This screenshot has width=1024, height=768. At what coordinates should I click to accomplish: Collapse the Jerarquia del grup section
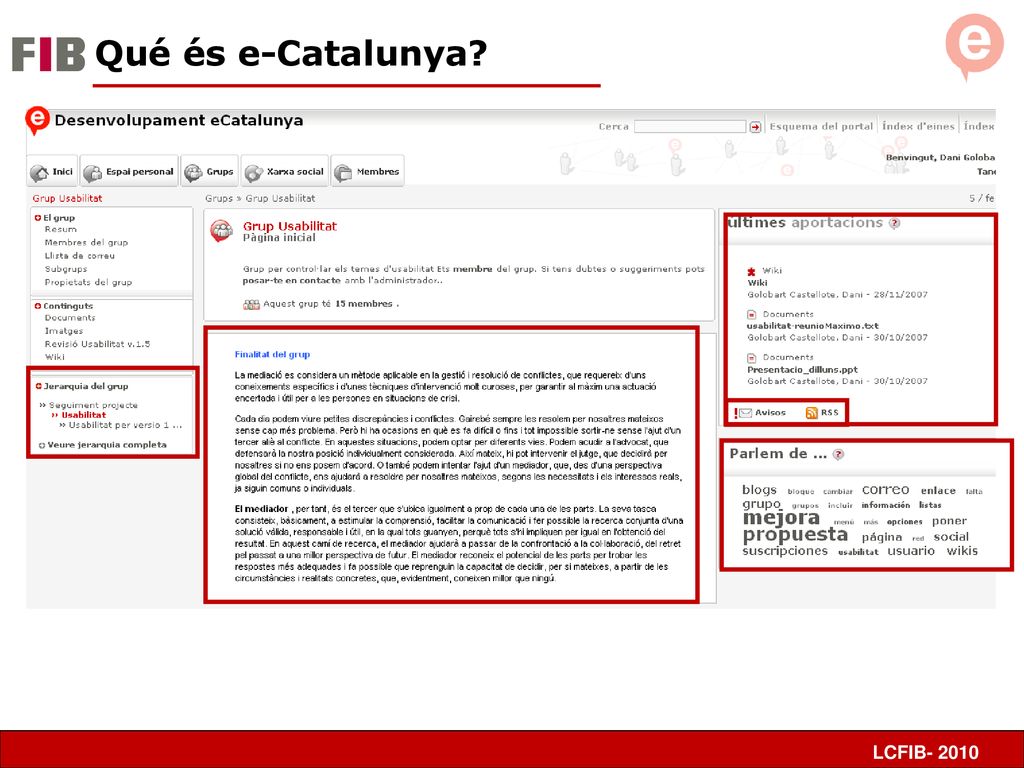pyautogui.click(x=39, y=386)
